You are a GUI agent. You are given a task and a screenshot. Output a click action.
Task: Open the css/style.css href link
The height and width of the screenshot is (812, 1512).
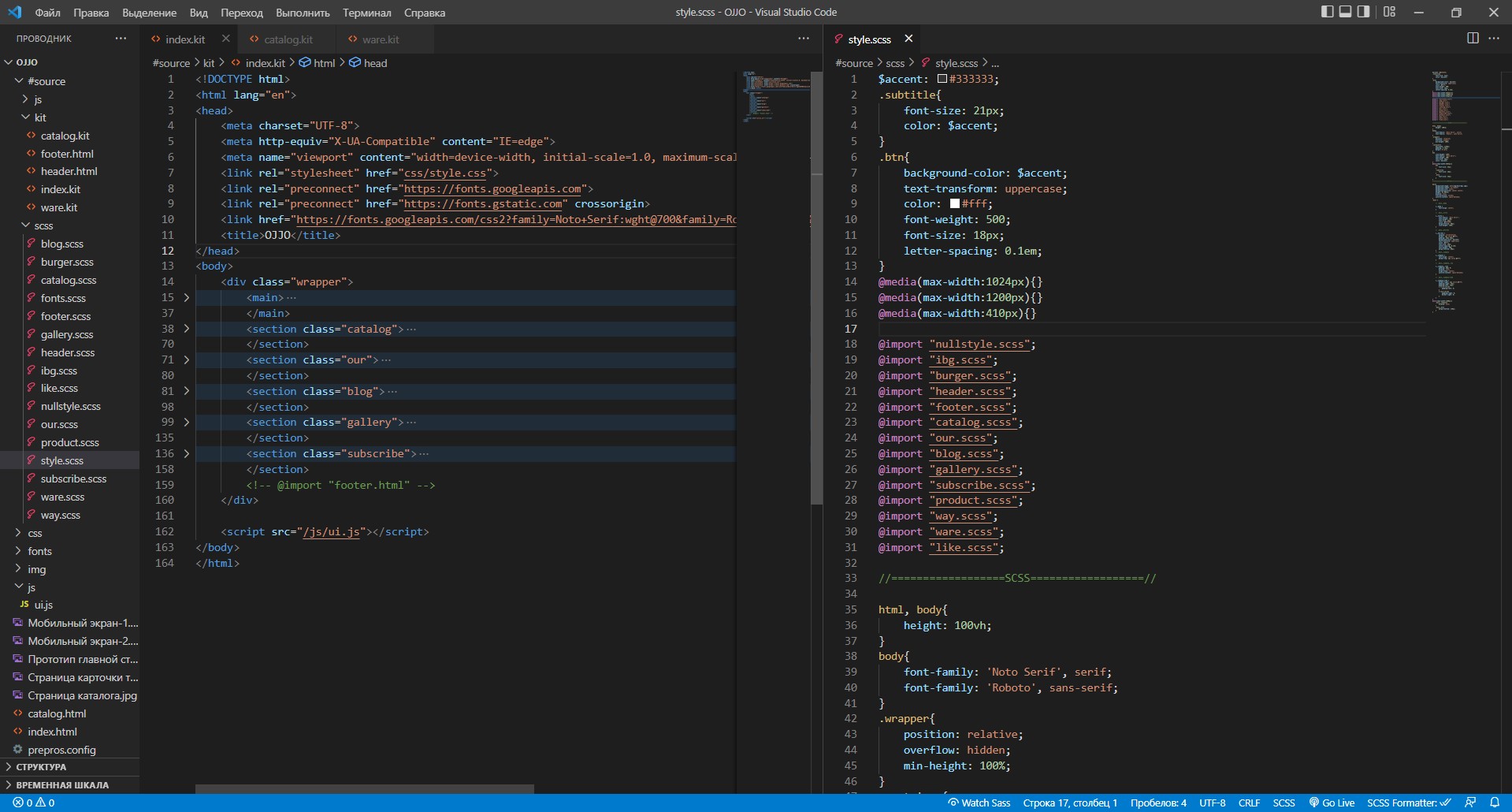445,173
